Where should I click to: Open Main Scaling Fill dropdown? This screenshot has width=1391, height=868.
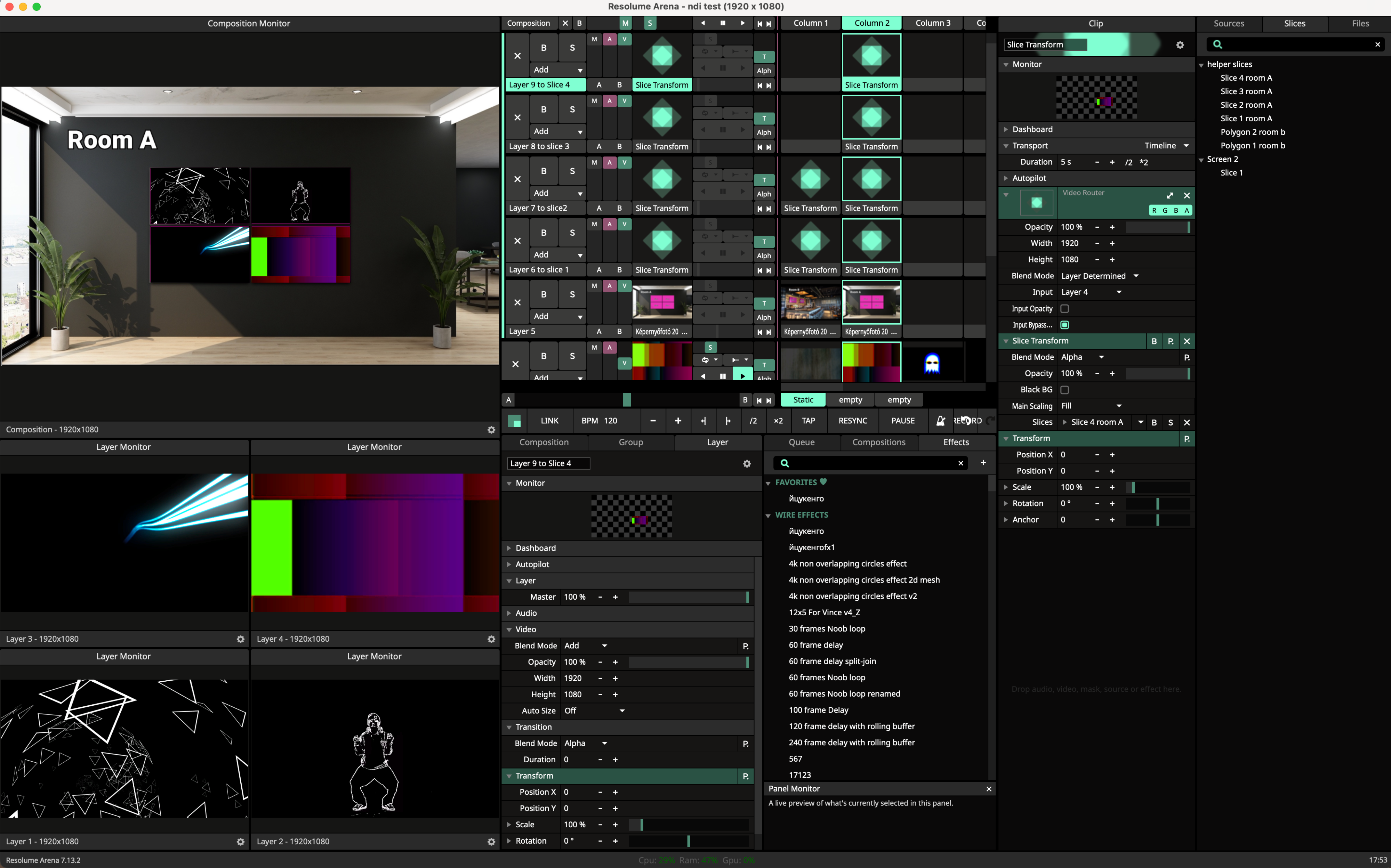pyautogui.click(x=1091, y=406)
